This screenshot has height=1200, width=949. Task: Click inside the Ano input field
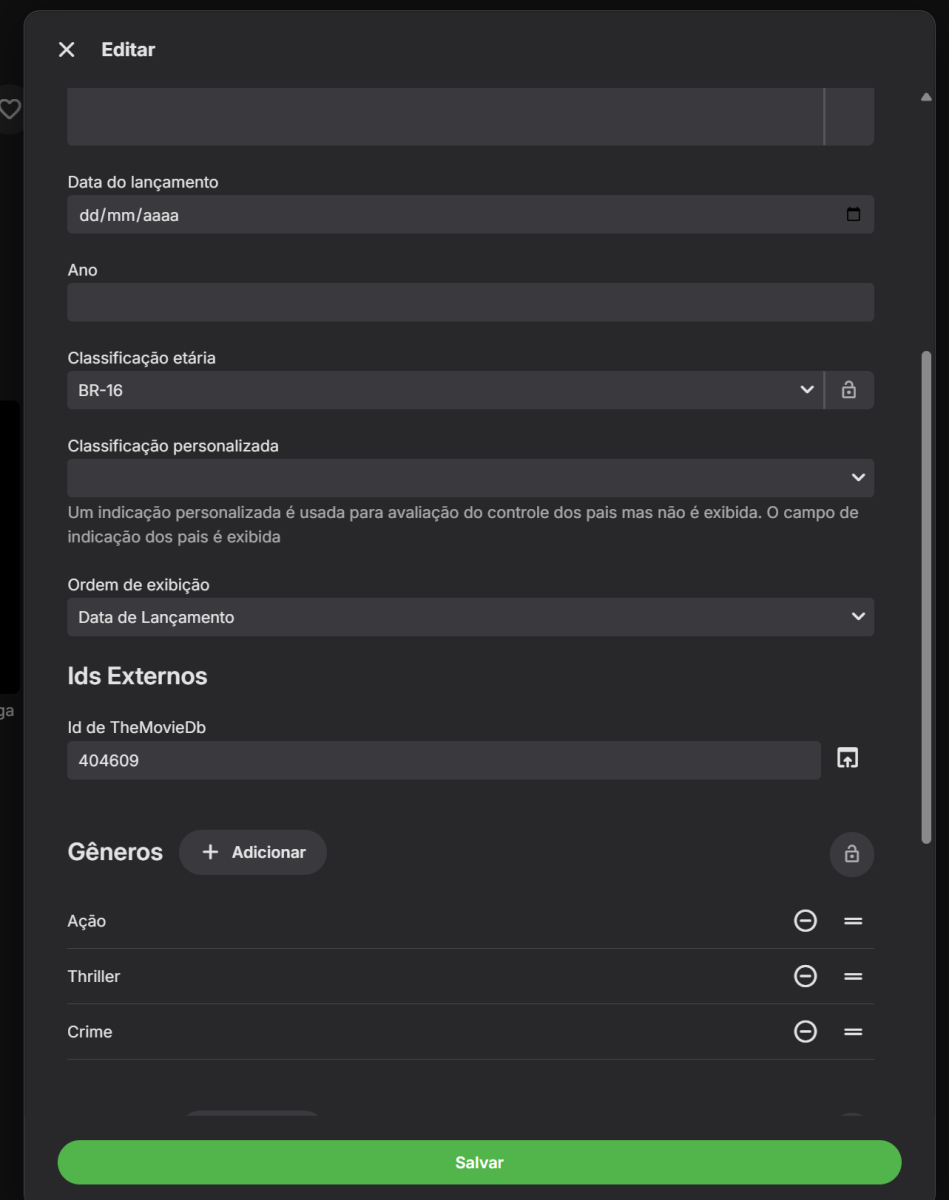470,299
